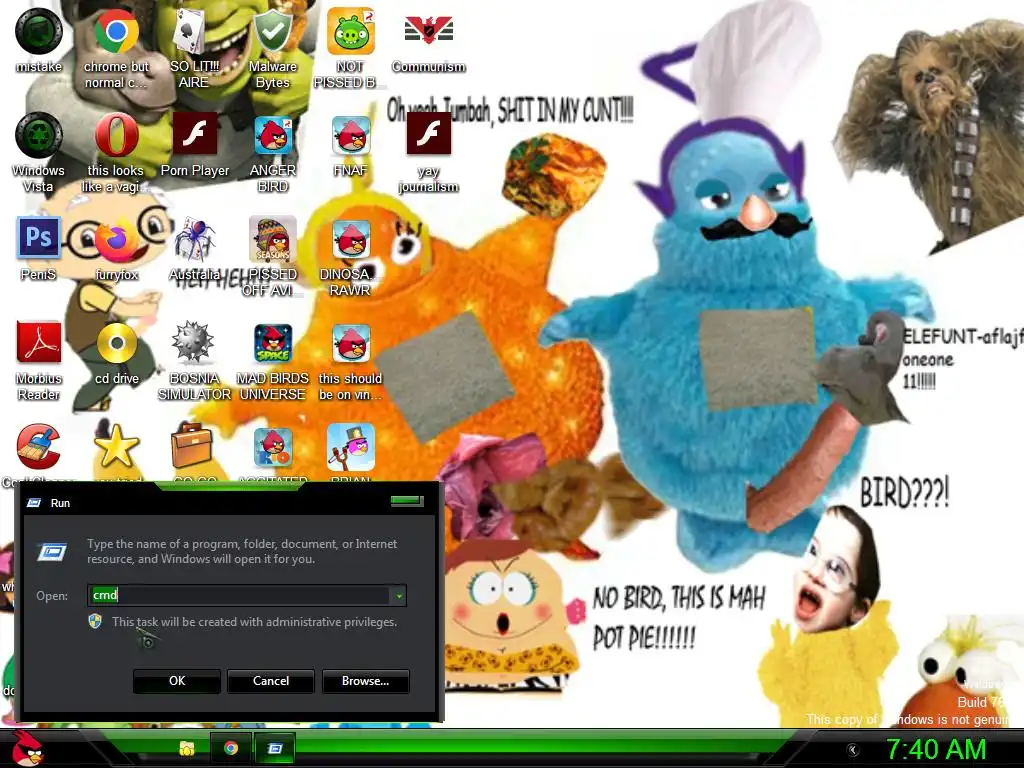The image size is (1024, 768).
Task: Focus the Open text field containing cmd
Action: pyautogui.click(x=239, y=596)
